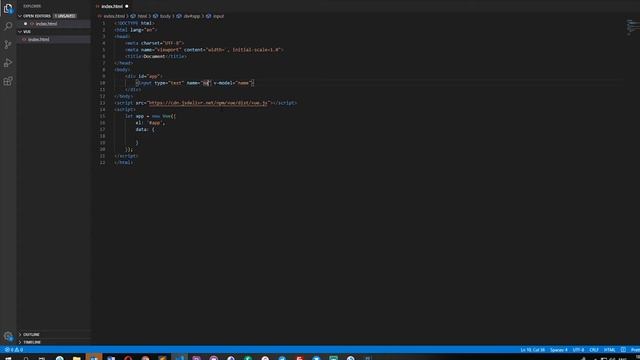This screenshot has width=640, height=360.
Task: Click the feedback icon in status bar
Action: pyautogui.click(x=623, y=350)
